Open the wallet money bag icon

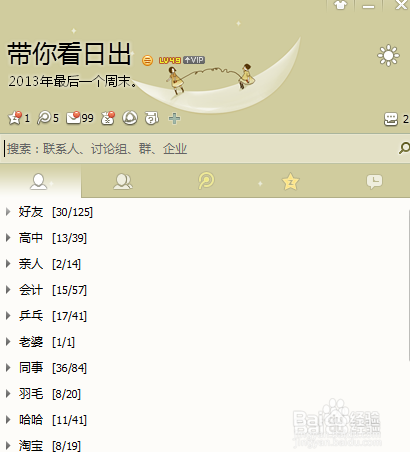108,118
